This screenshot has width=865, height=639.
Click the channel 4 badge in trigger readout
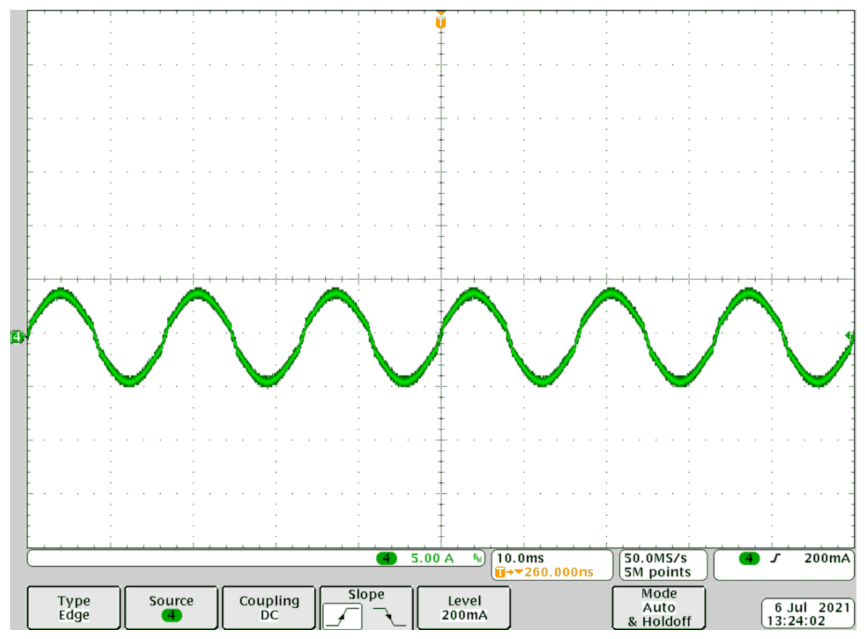[749, 558]
